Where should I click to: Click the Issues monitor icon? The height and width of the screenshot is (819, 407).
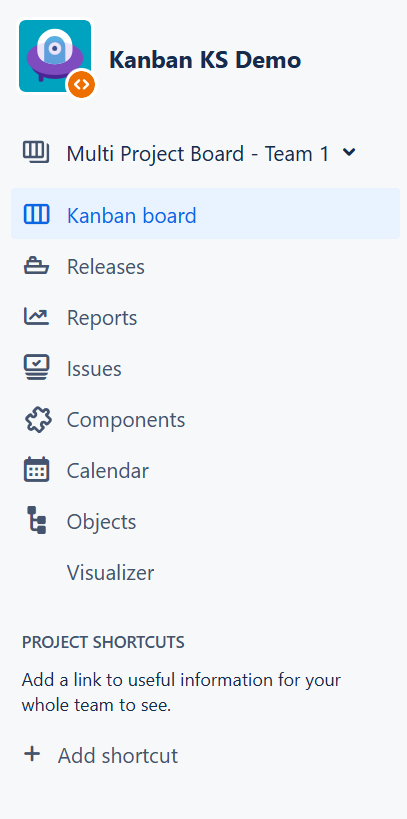click(37, 368)
